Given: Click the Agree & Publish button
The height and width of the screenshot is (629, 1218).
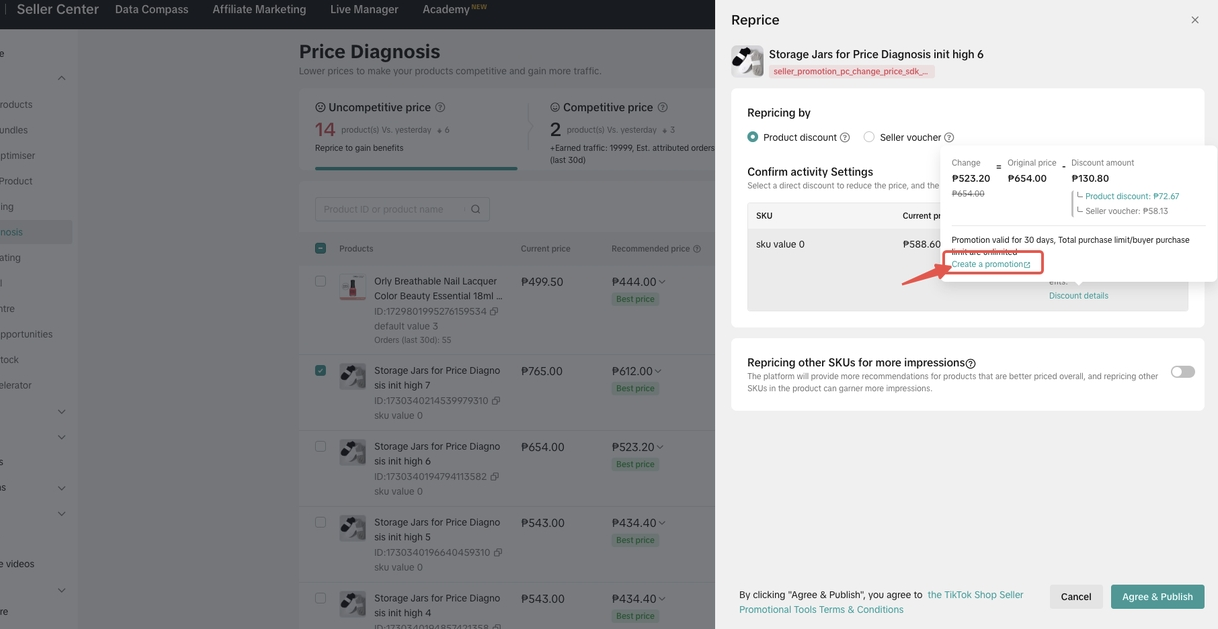Looking at the screenshot, I should [1157, 597].
